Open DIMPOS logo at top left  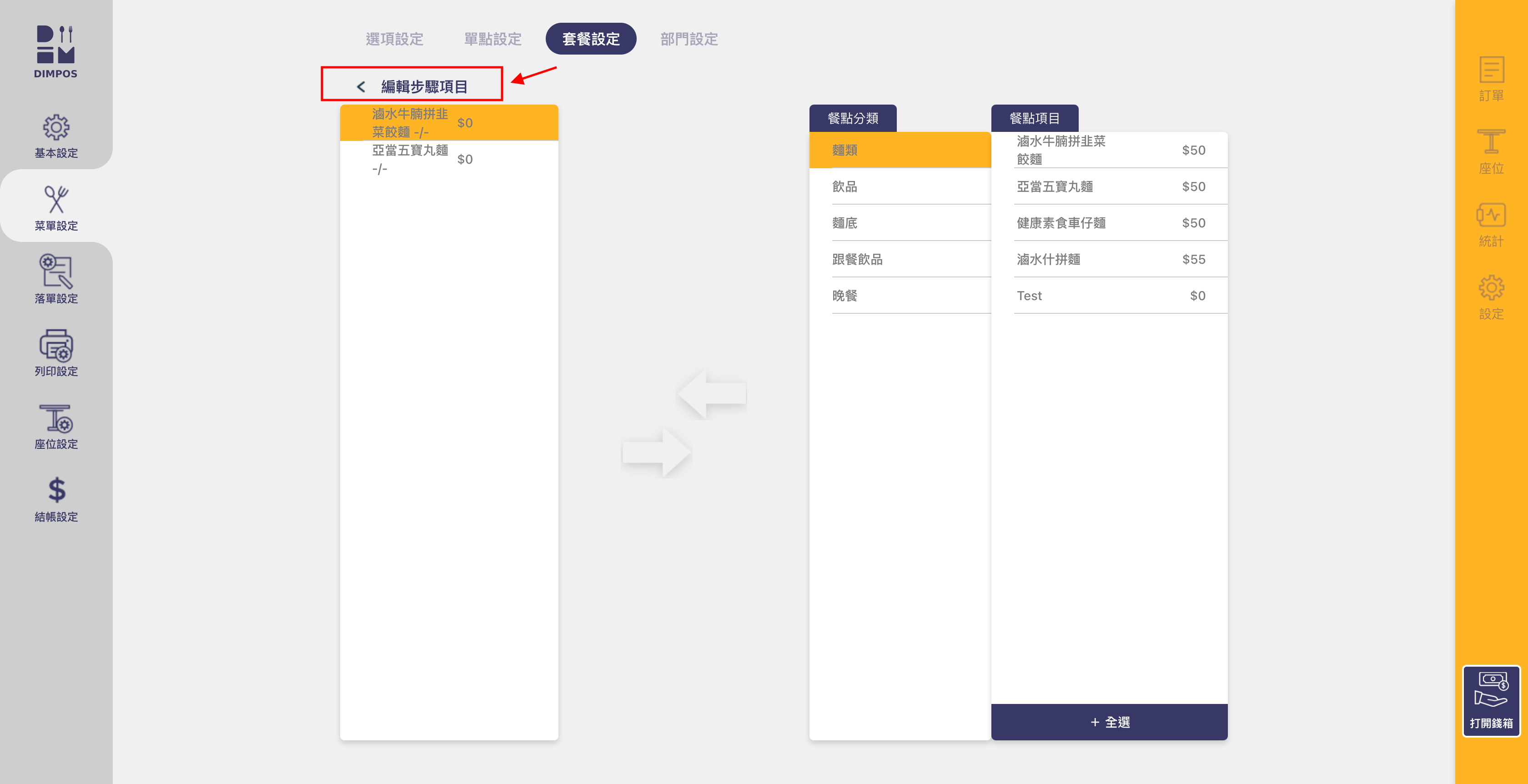point(56,51)
